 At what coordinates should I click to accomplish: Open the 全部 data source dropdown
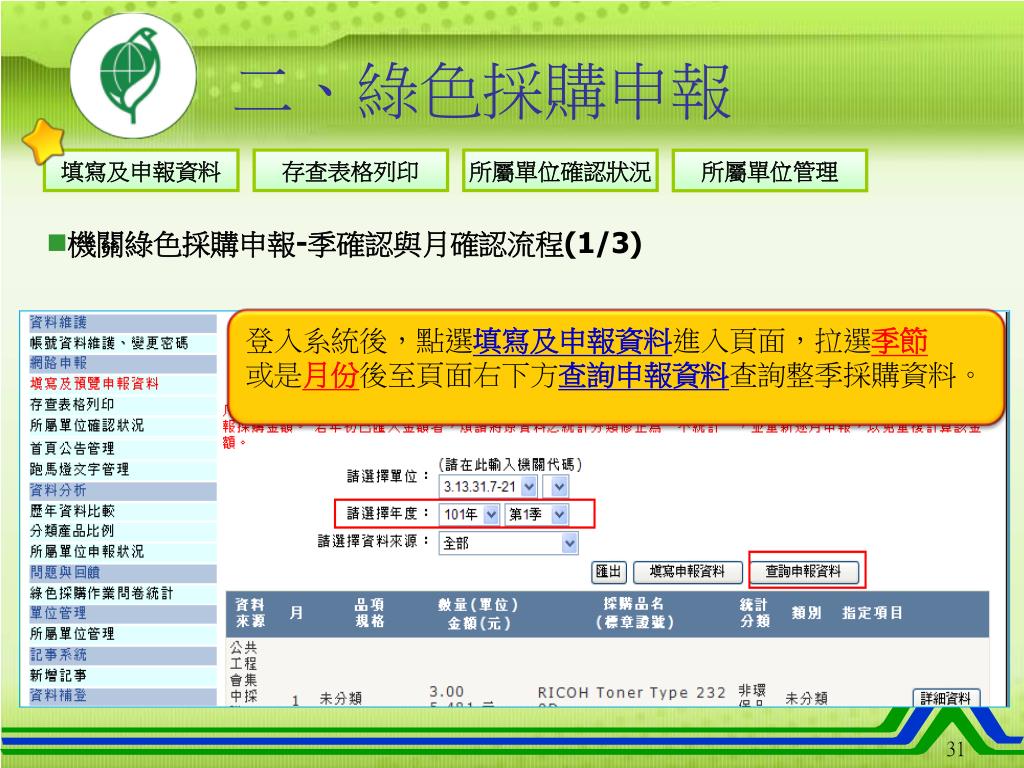[x=509, y=543]
